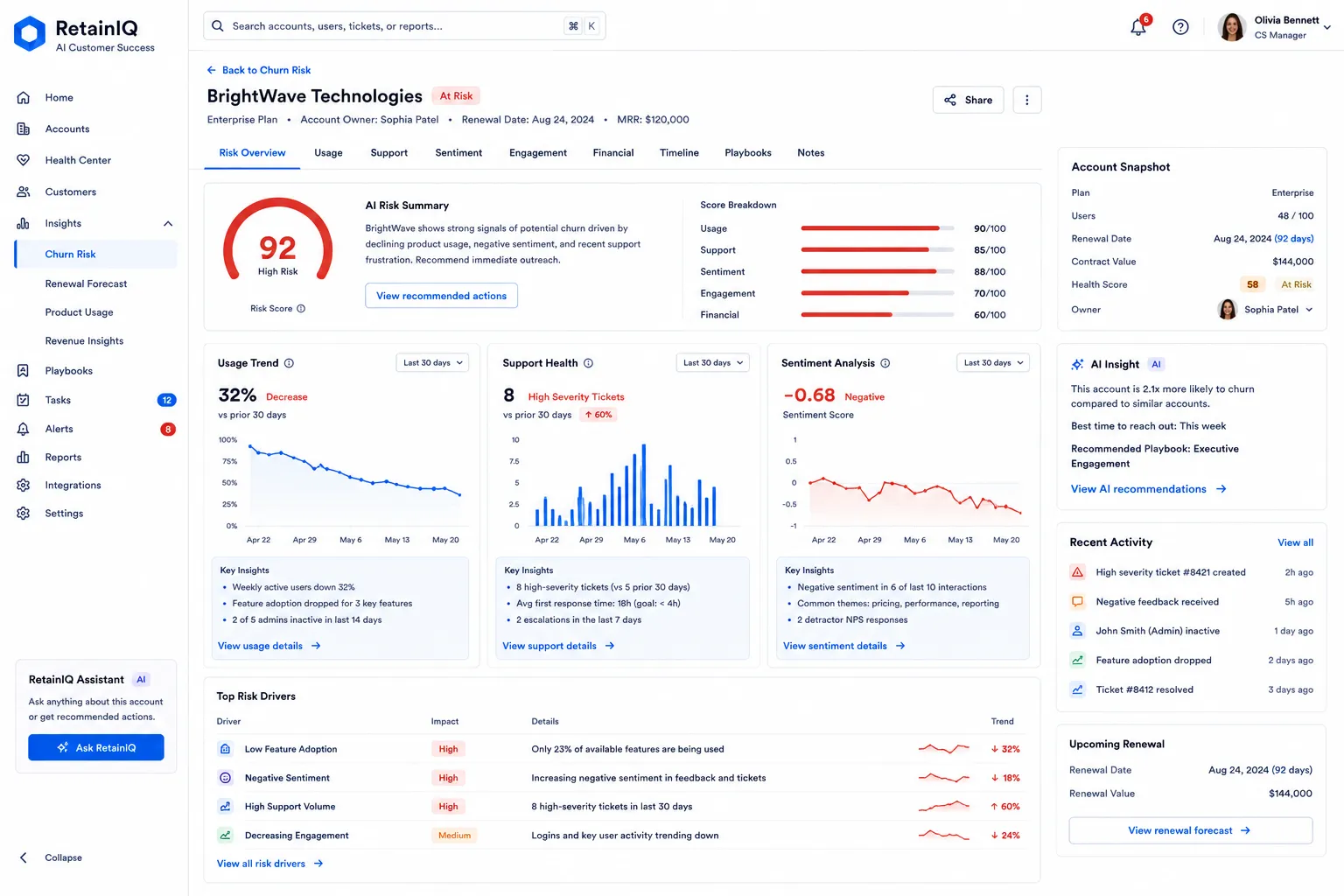
Task: Open Usage Trend Last 30 days dropdown
Action: pyautogui.click(x=432, y=363)
